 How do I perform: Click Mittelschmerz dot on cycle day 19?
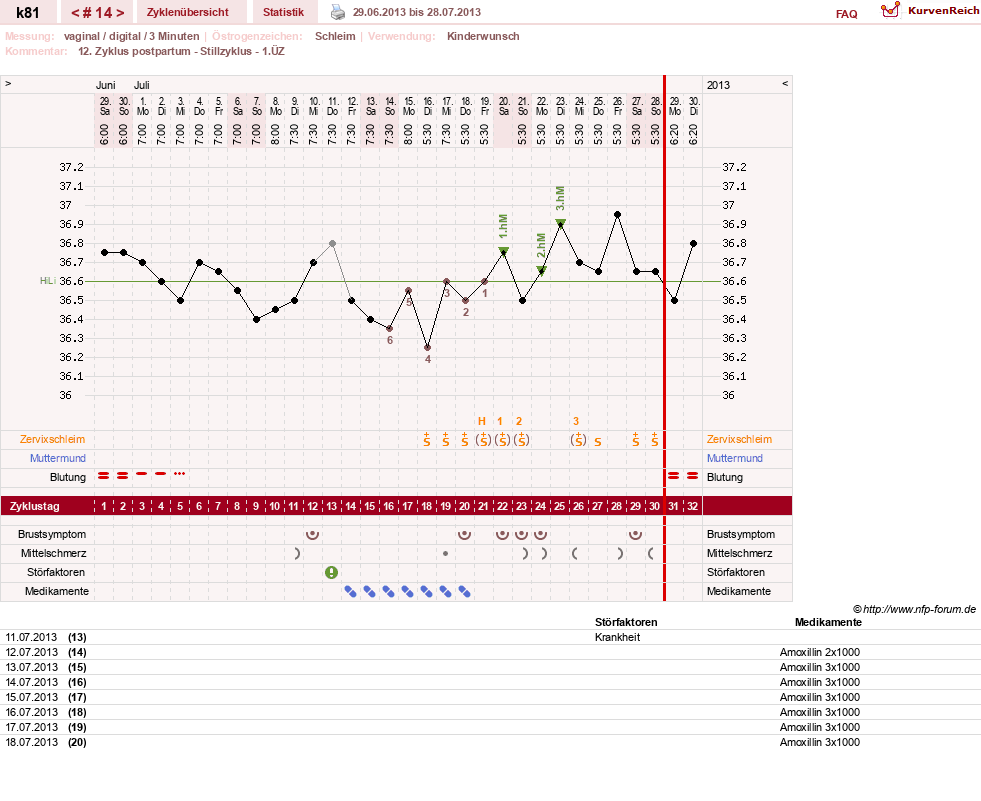coord(445,554)
